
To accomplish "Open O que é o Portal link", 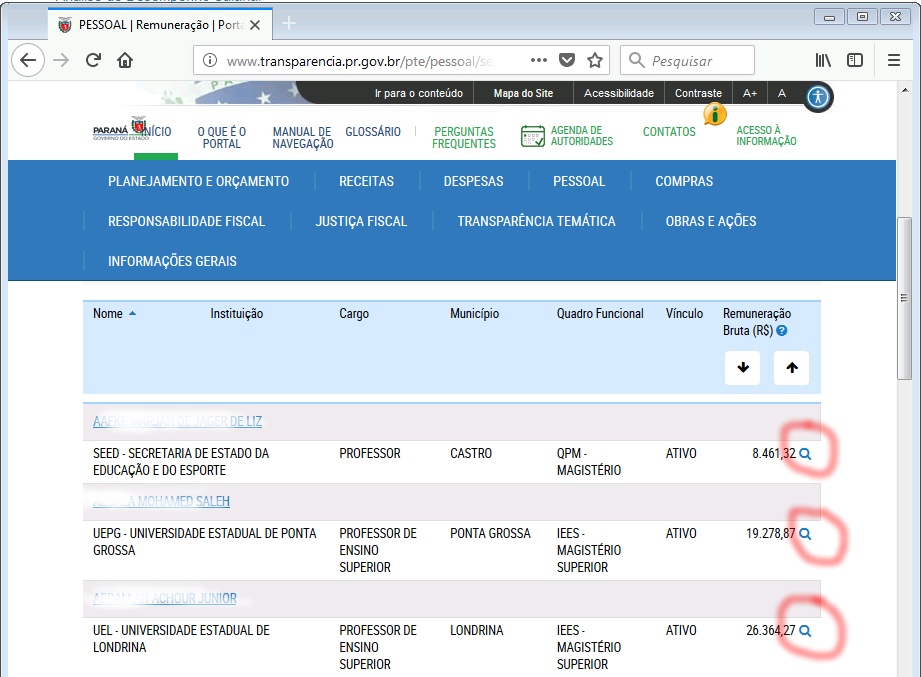I will pos(221,137).
